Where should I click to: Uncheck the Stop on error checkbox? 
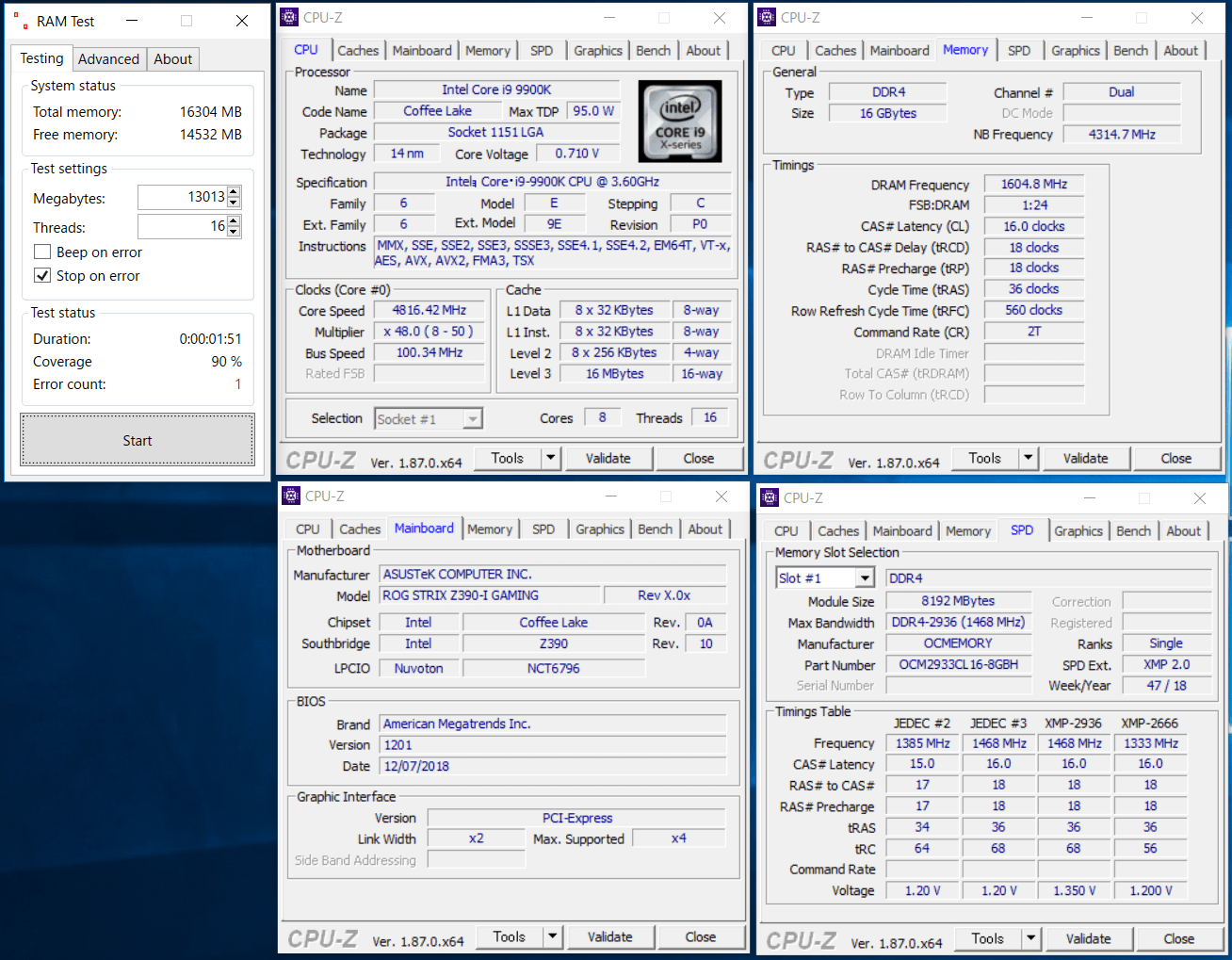point(42,276)
